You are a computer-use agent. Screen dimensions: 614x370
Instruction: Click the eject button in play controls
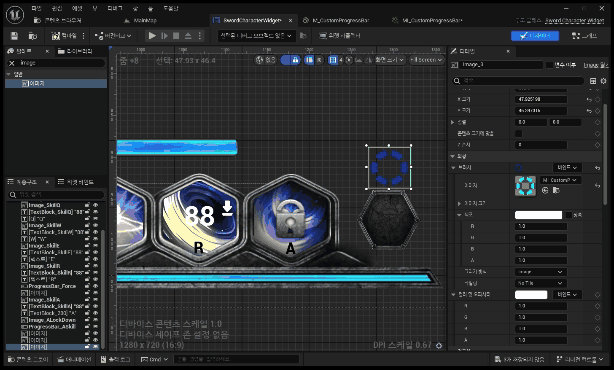click(x=188, y=36)
